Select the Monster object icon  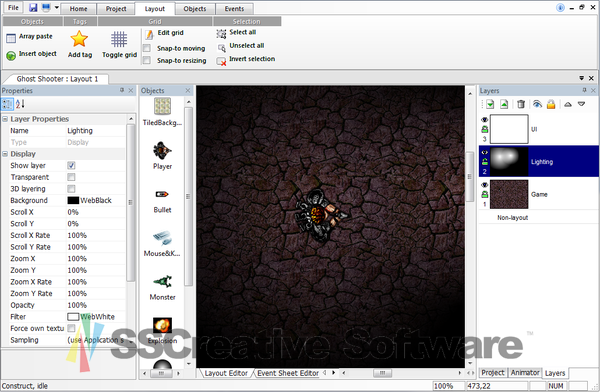point(163,281)
